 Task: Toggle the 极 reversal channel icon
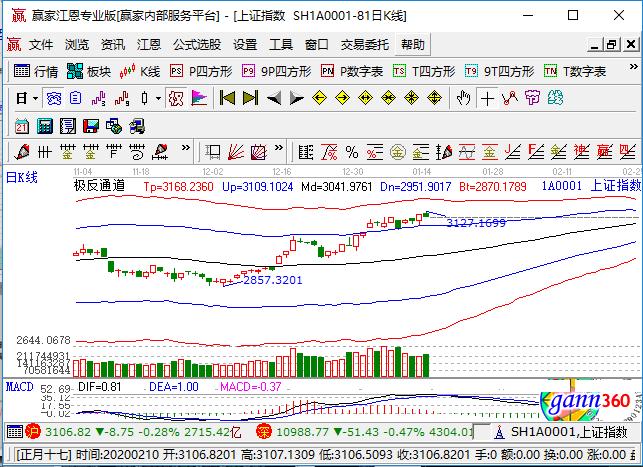(176, 98)
